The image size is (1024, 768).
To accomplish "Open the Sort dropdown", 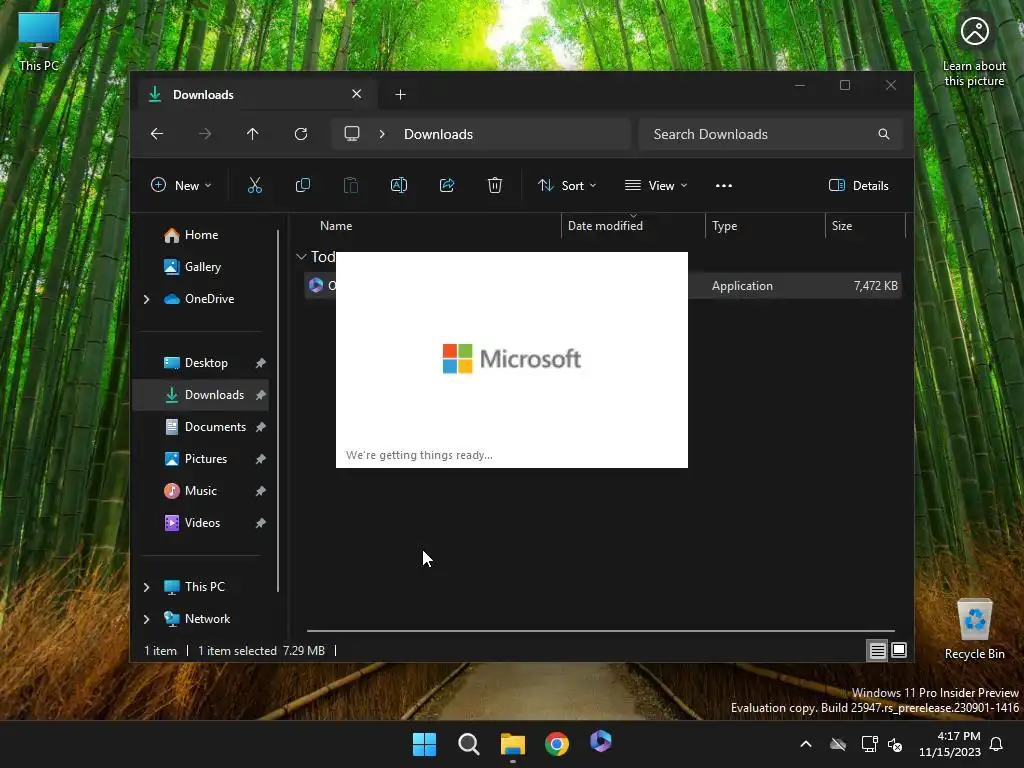I will click(567, 185).
